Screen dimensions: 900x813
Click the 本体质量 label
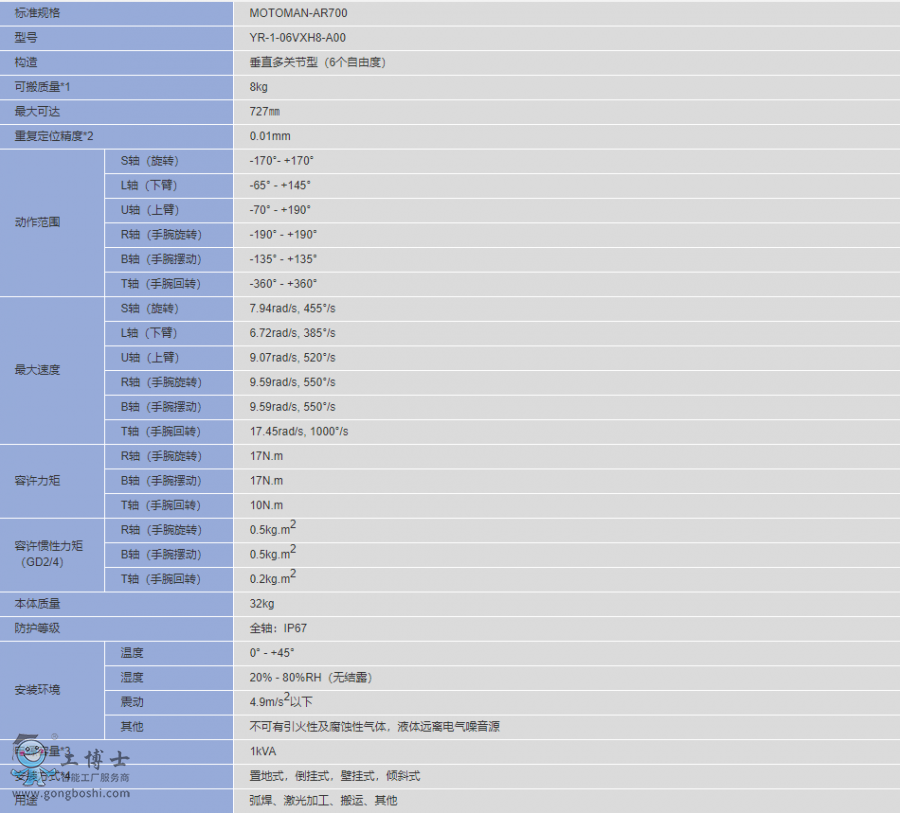(x=37, y=604)
